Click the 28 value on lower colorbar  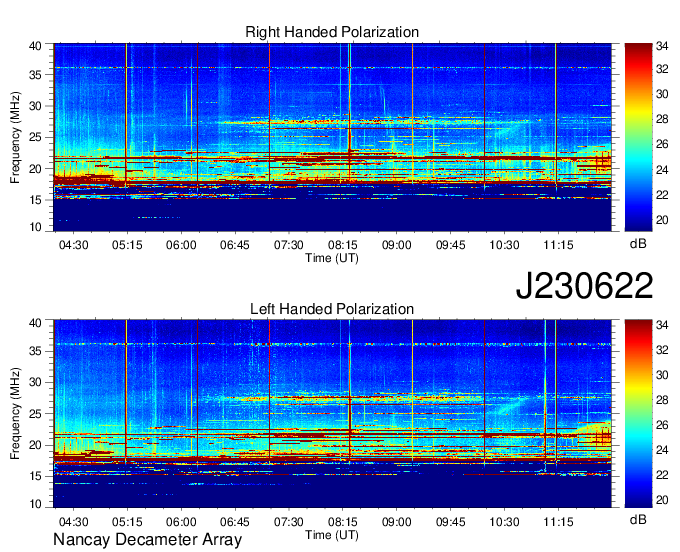coord(662,400)
